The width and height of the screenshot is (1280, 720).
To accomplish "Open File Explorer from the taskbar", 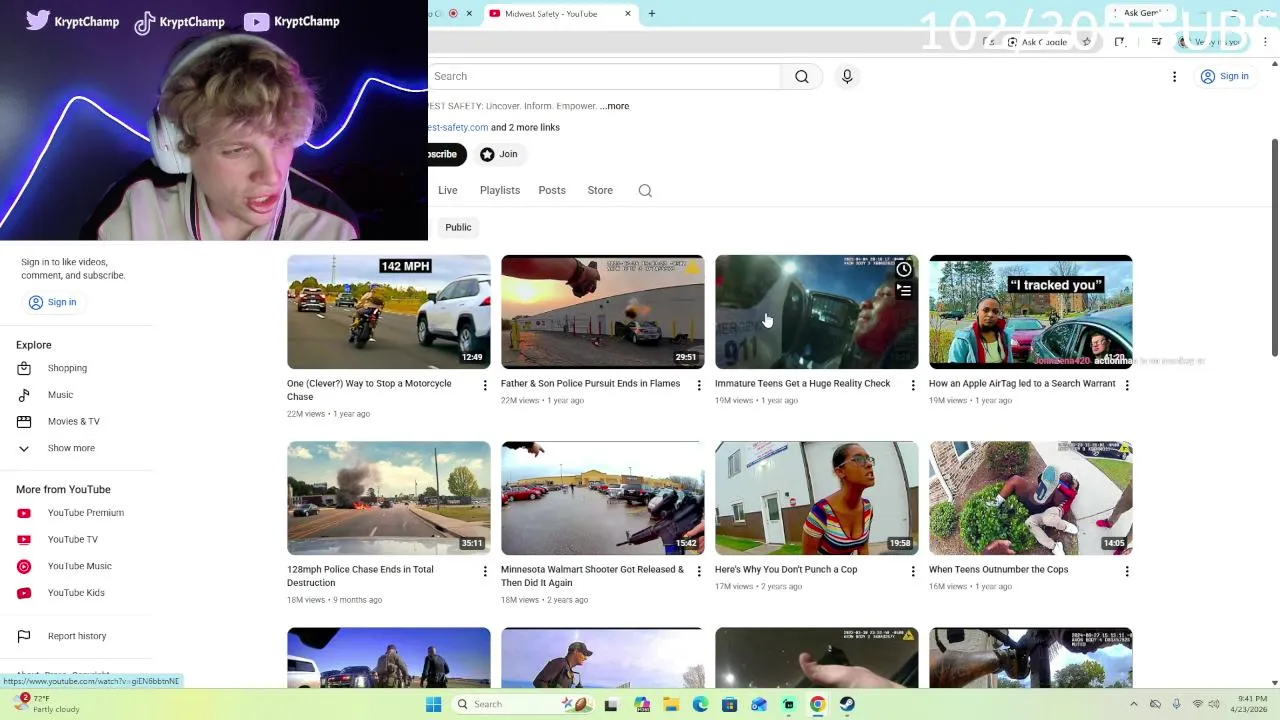I will [x=671, y=704].
